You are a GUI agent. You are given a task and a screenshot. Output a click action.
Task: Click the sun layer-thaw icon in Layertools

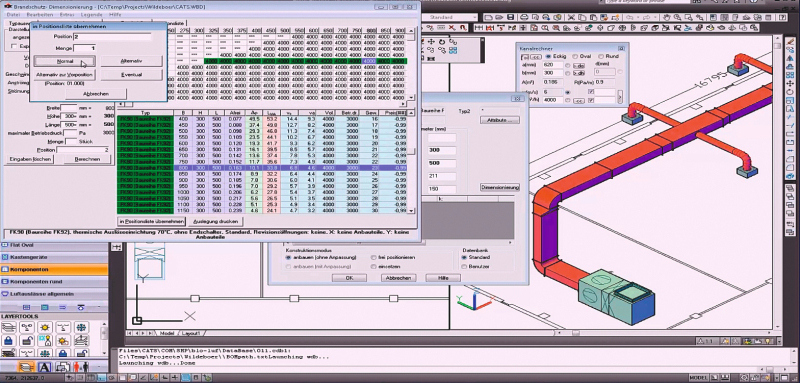[x=45, y=327]
